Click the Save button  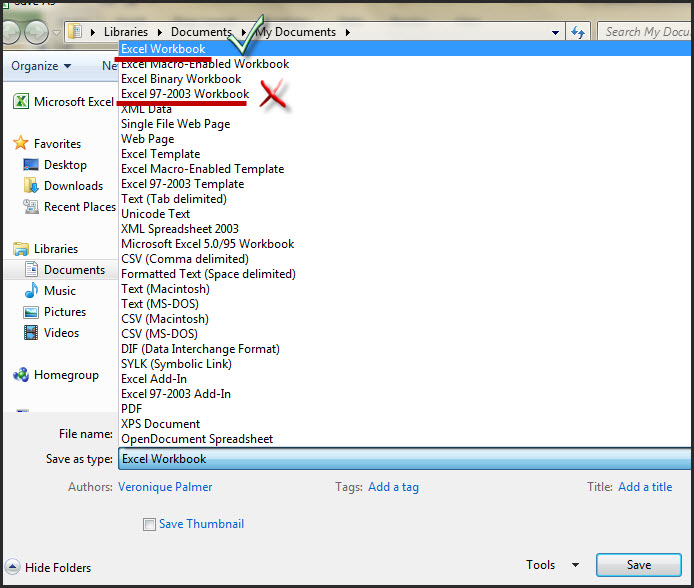pos(638,565)
